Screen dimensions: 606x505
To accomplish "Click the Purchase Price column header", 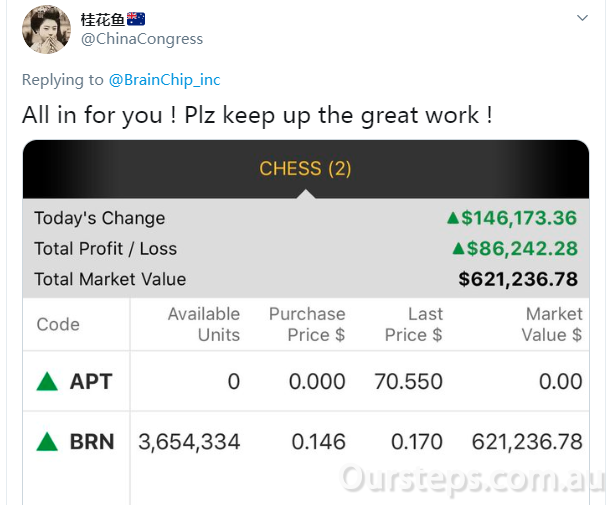I will 307,325.
